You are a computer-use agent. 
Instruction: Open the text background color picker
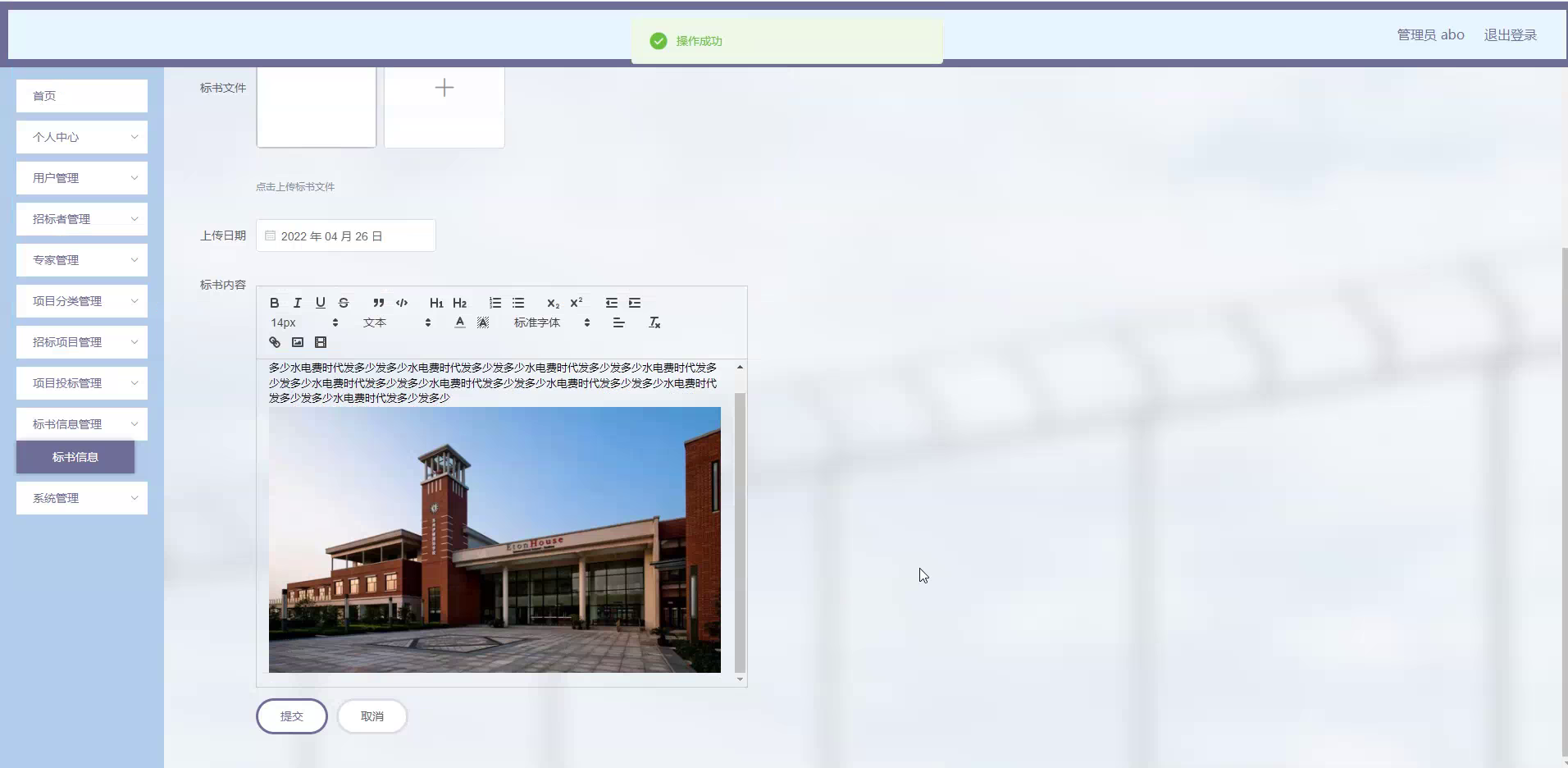[x=483, y=322]
